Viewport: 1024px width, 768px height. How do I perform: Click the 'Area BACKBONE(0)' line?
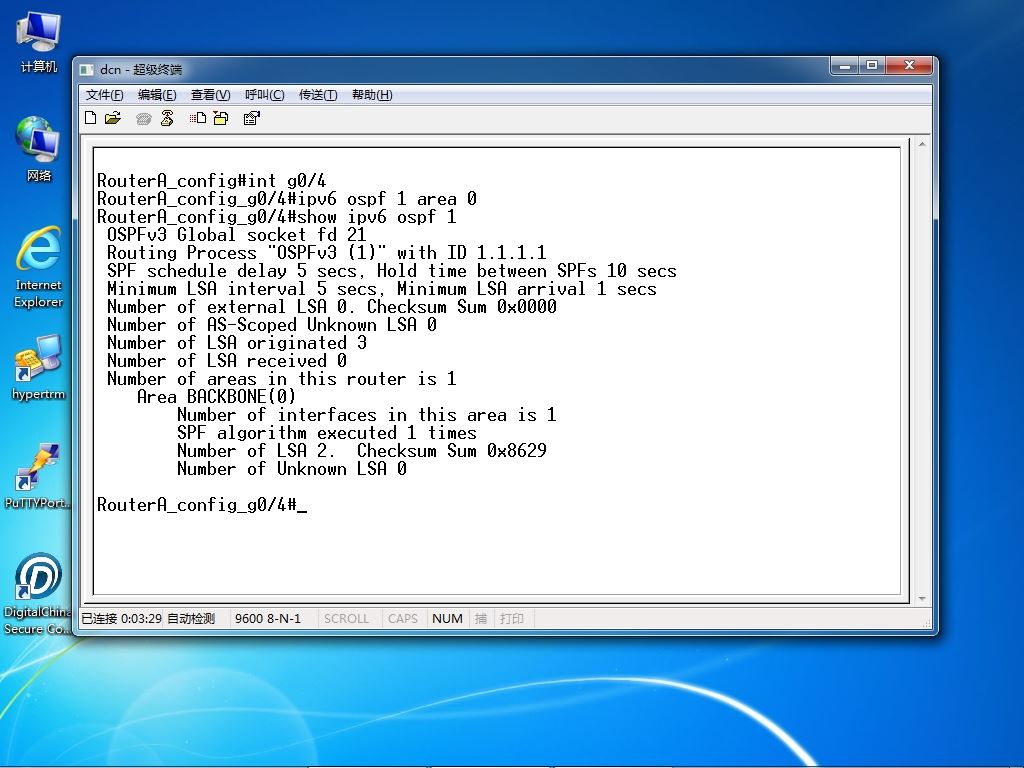pos(216,396)
